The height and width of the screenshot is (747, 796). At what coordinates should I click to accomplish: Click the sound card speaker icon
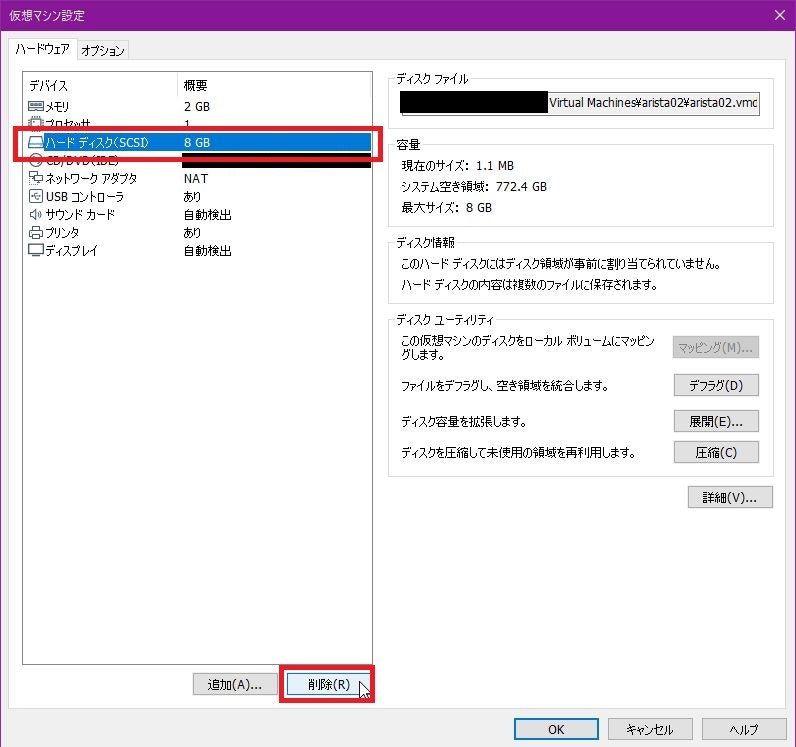pyautogui.click(x=36, y=214)
